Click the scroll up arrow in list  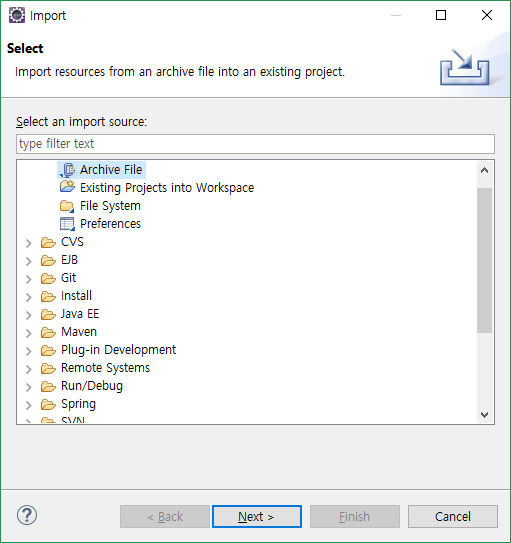click(x=484, y=170)
